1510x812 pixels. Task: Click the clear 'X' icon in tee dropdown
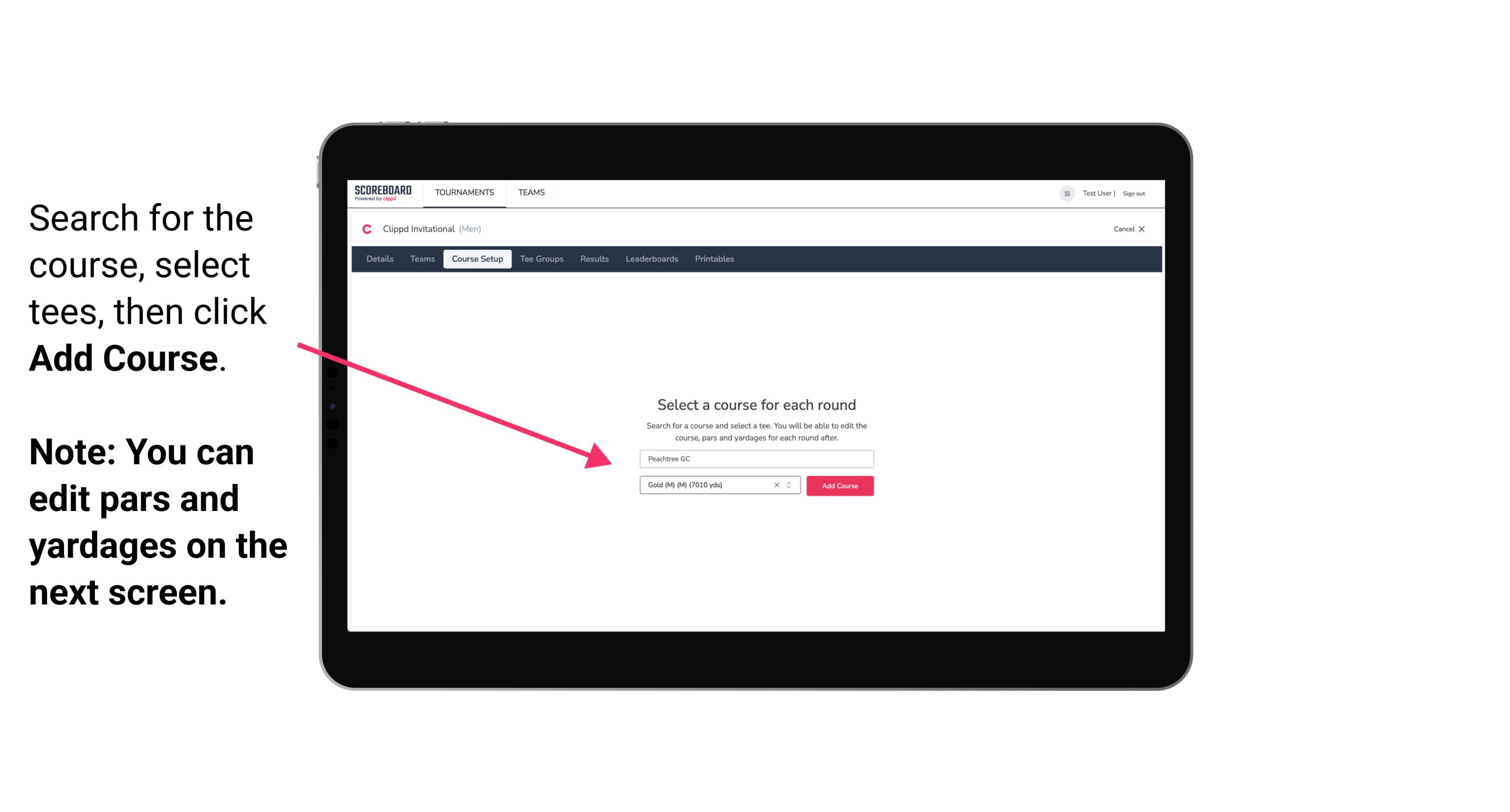pyautogui.click(x=775, y=485)
